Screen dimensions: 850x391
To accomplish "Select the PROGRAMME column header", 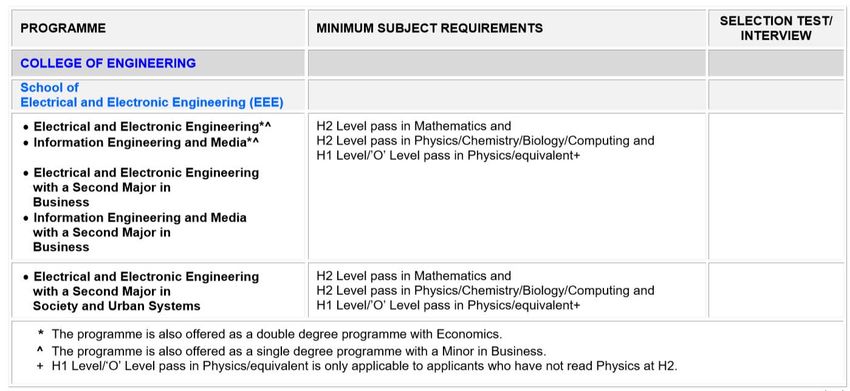I will pos(63,28).
